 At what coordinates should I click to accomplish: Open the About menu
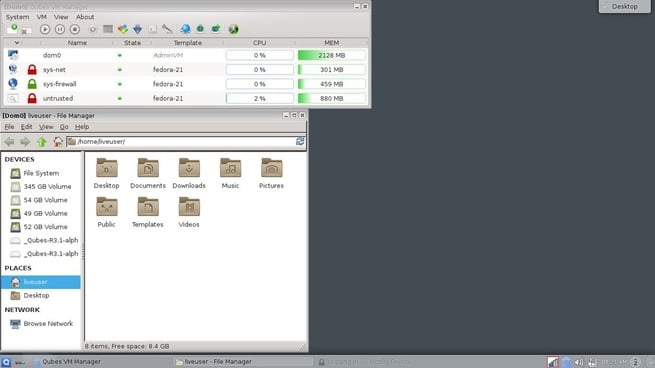pos(85,17)
